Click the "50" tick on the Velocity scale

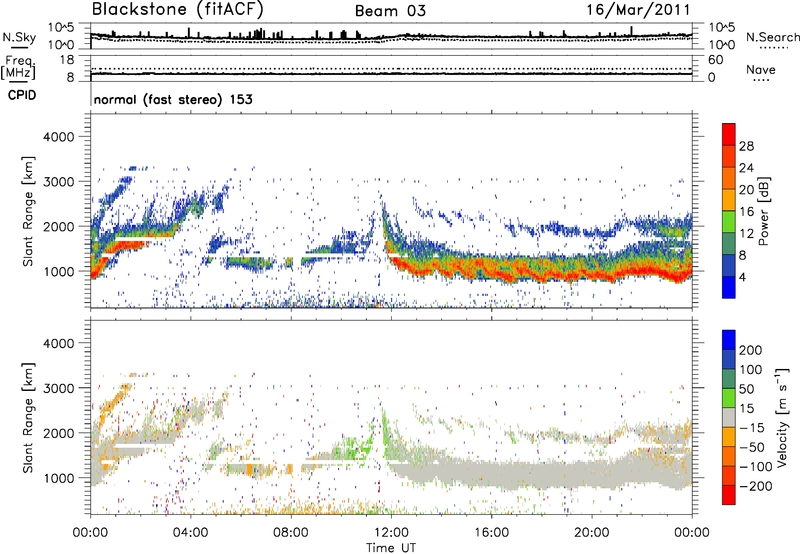click(746, 389)
